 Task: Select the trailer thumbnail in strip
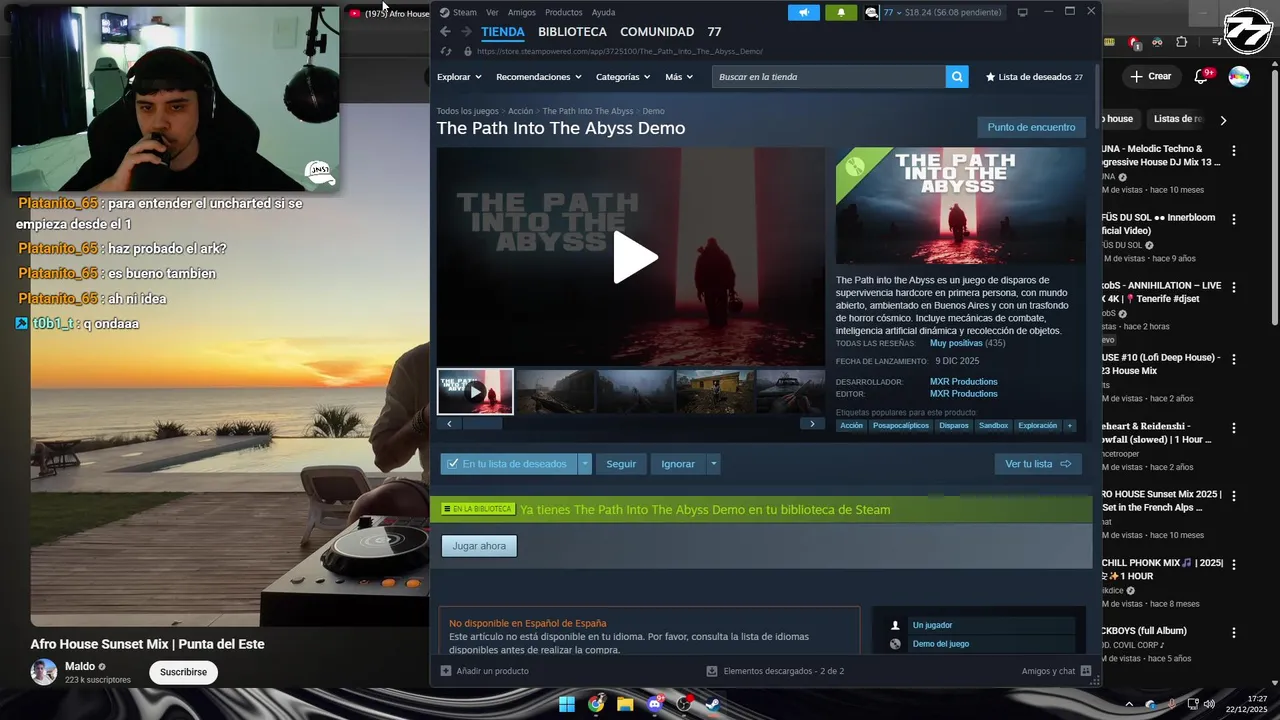click(475, 391)
